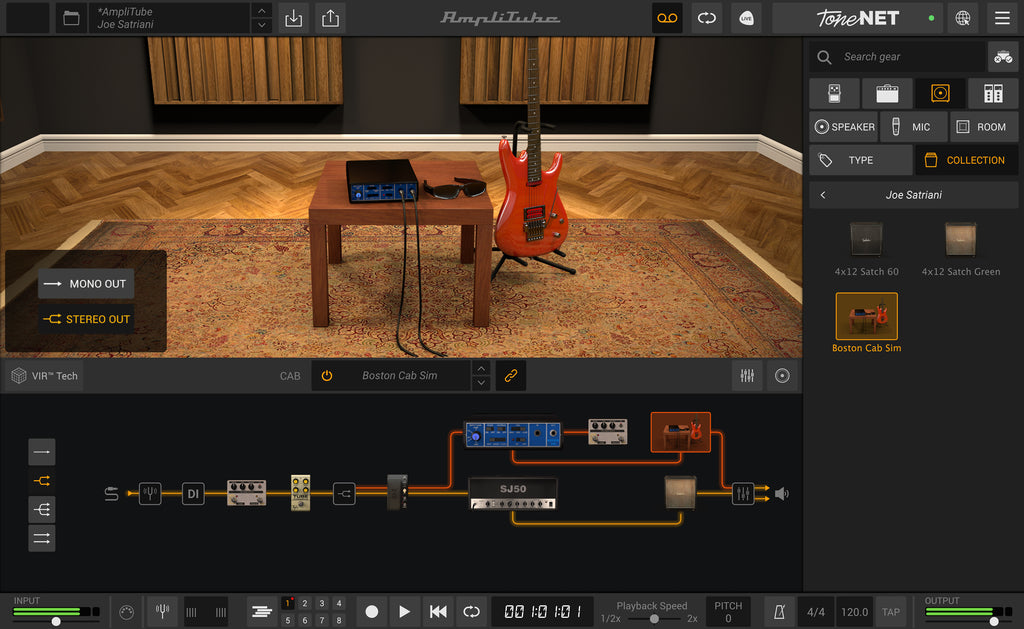
Task: Click the save preset icon
Action: (294, 18)
